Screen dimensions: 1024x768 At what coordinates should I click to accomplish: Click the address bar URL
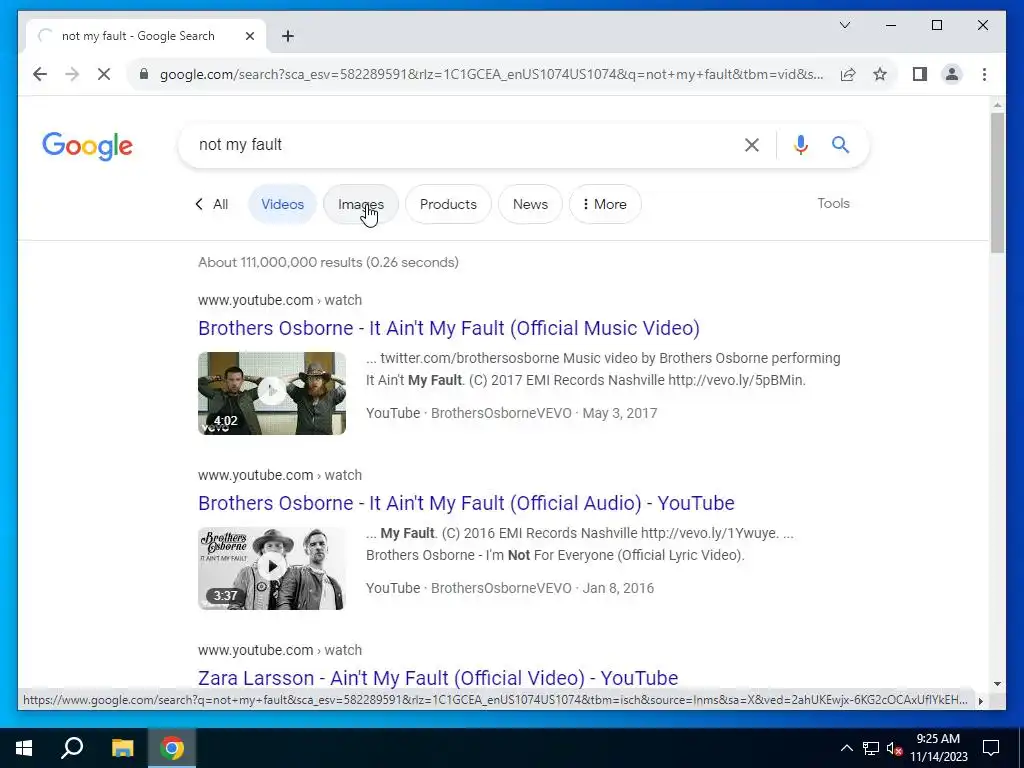click(491, 74)
